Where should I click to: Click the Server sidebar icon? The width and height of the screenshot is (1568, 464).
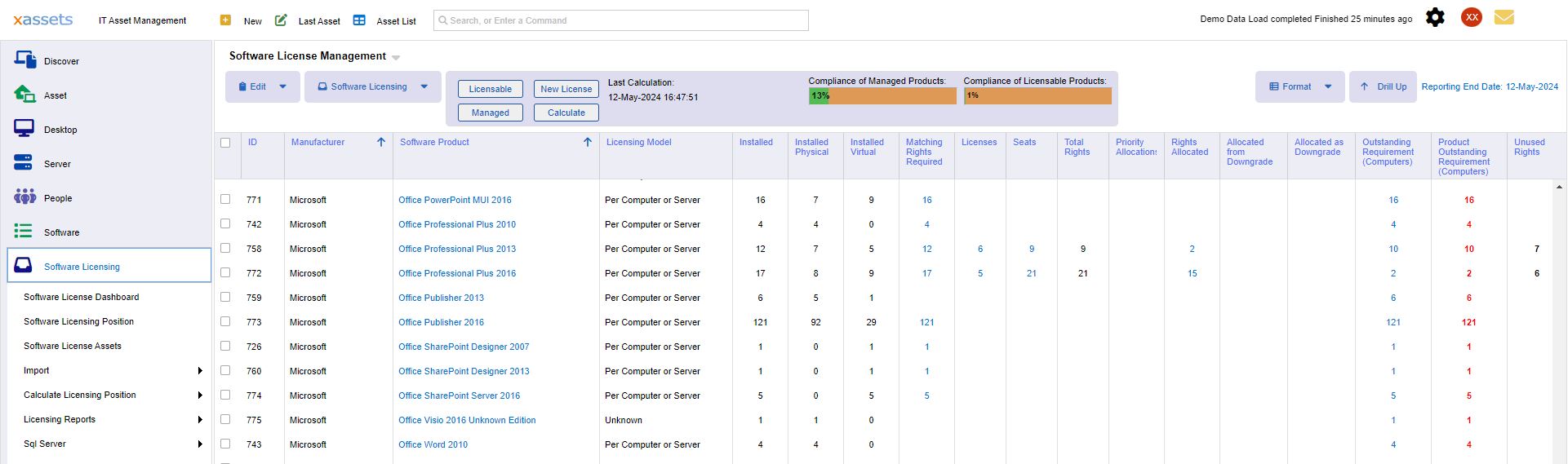click(x=23, y=162)
